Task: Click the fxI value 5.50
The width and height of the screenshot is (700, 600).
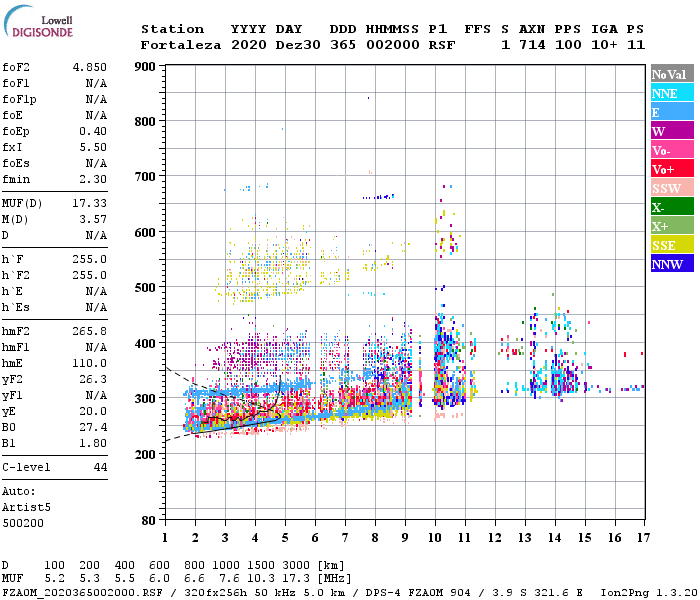Action: coord(93,147)
